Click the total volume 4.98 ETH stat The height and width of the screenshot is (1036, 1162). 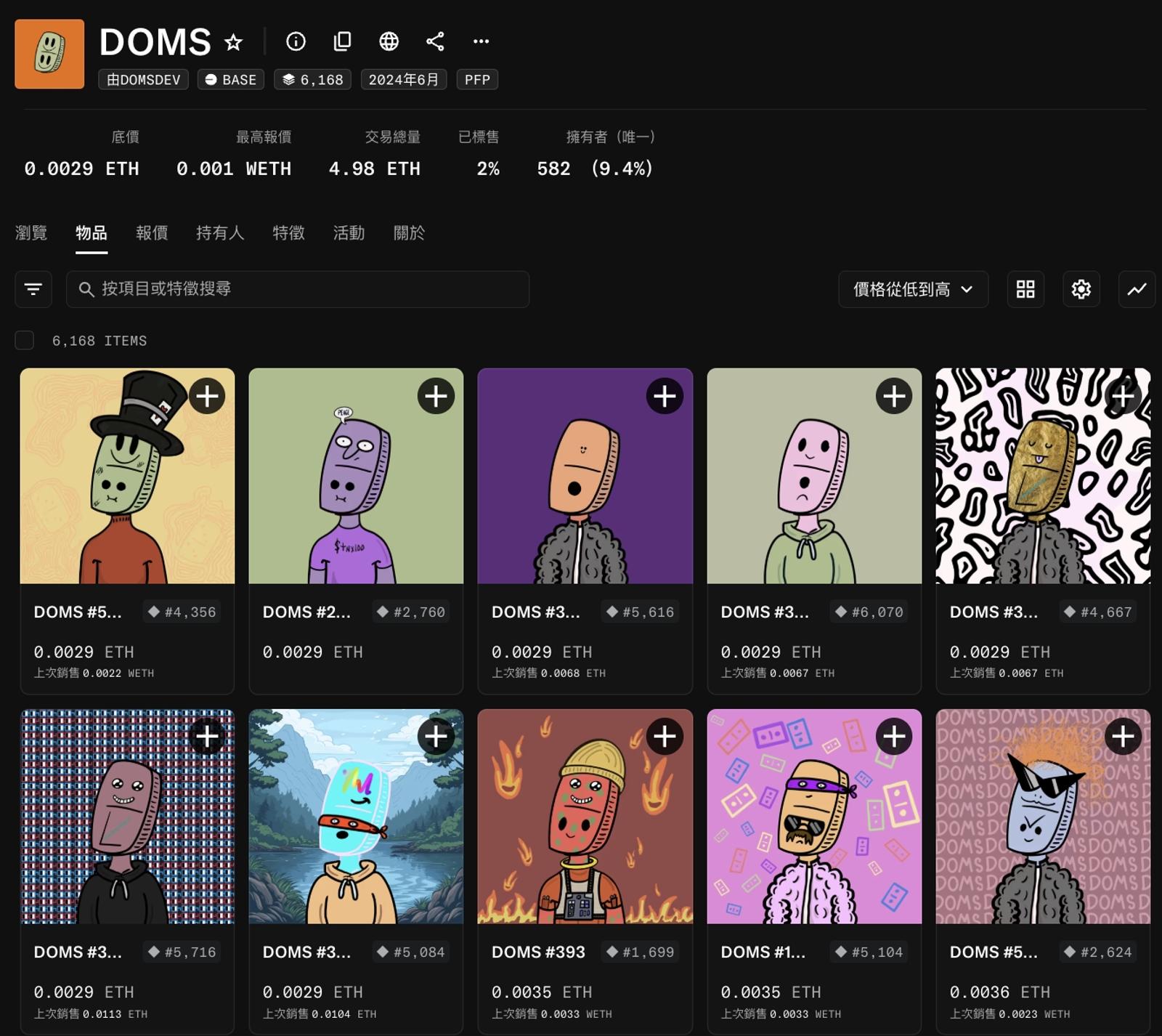pos(375,169)
